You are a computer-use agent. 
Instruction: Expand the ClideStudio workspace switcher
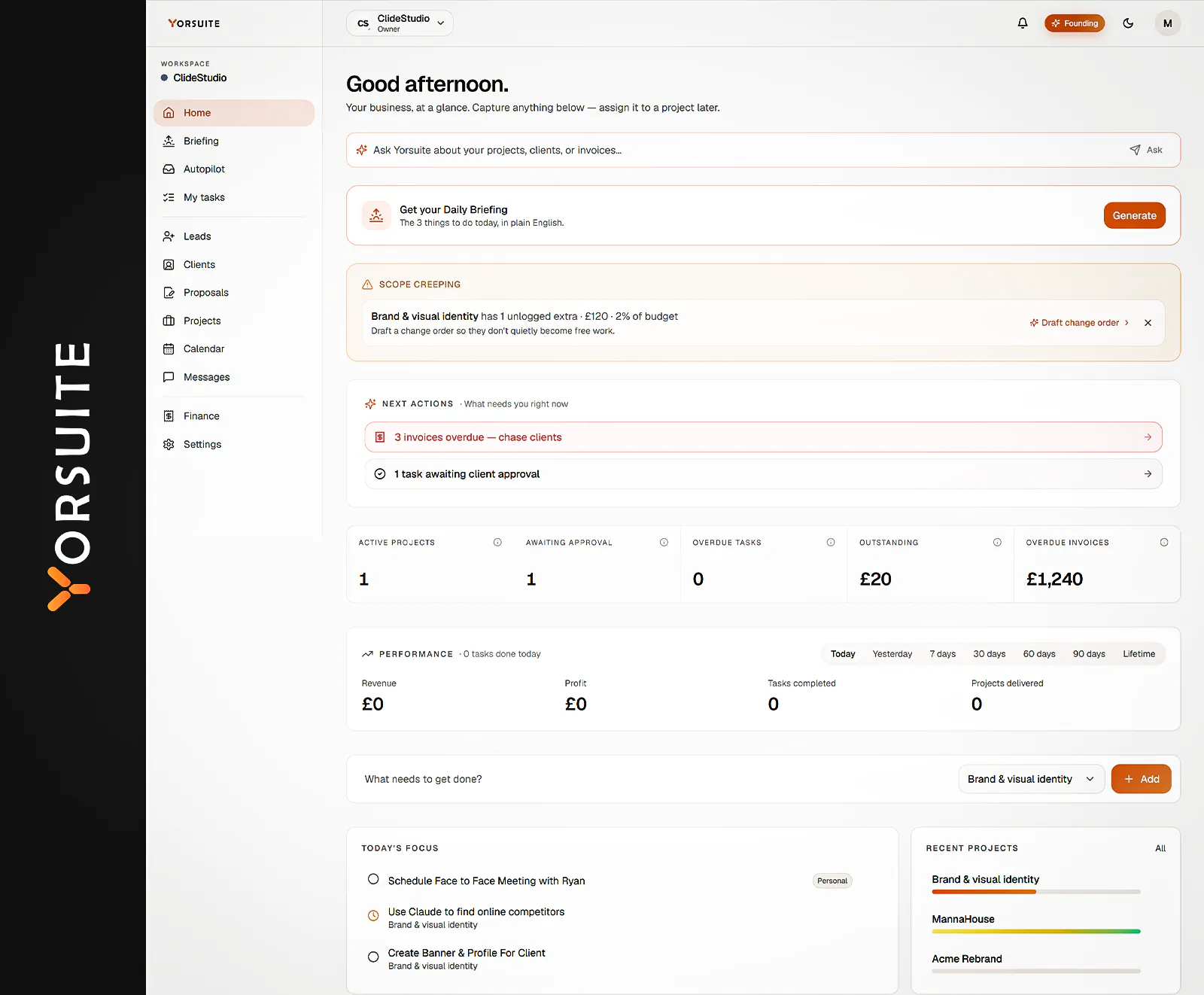coord(400,23)
